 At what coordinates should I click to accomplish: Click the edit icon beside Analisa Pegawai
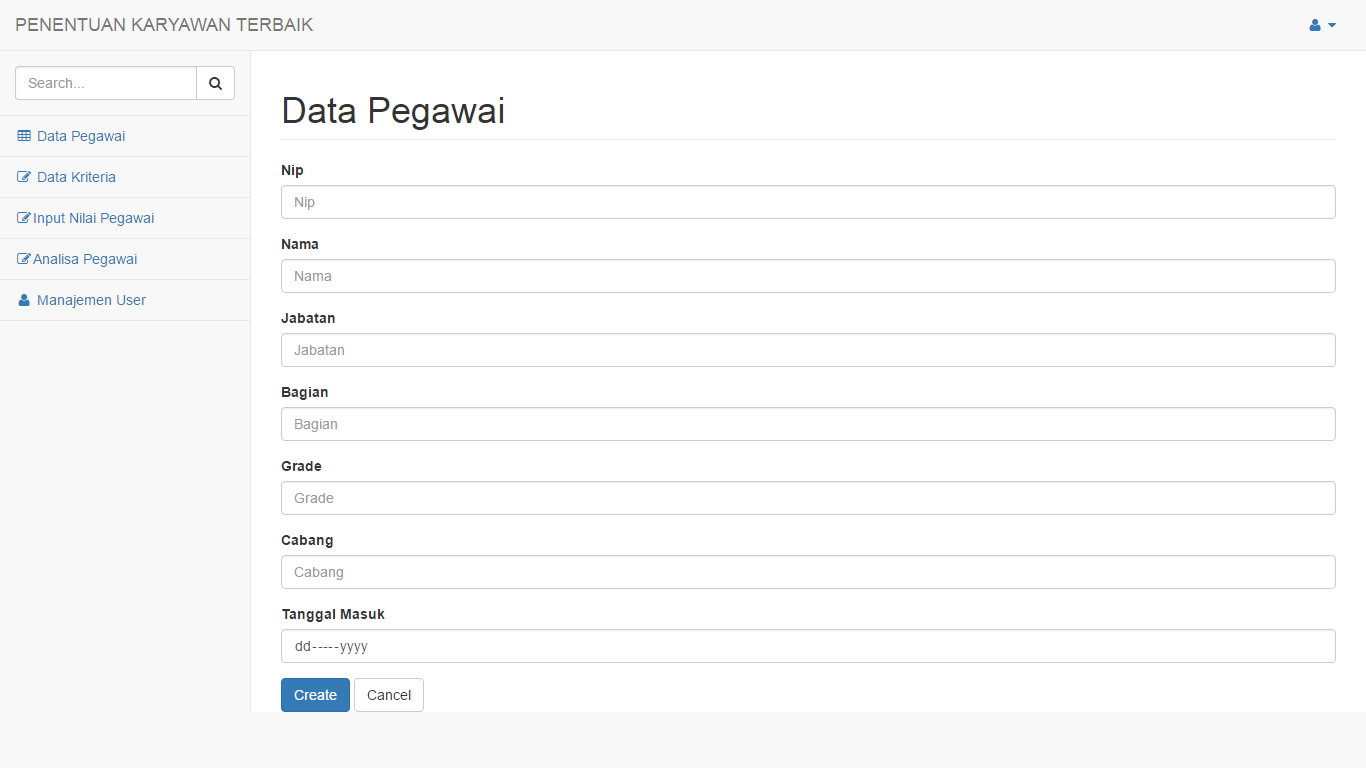[x=24, y=259]
